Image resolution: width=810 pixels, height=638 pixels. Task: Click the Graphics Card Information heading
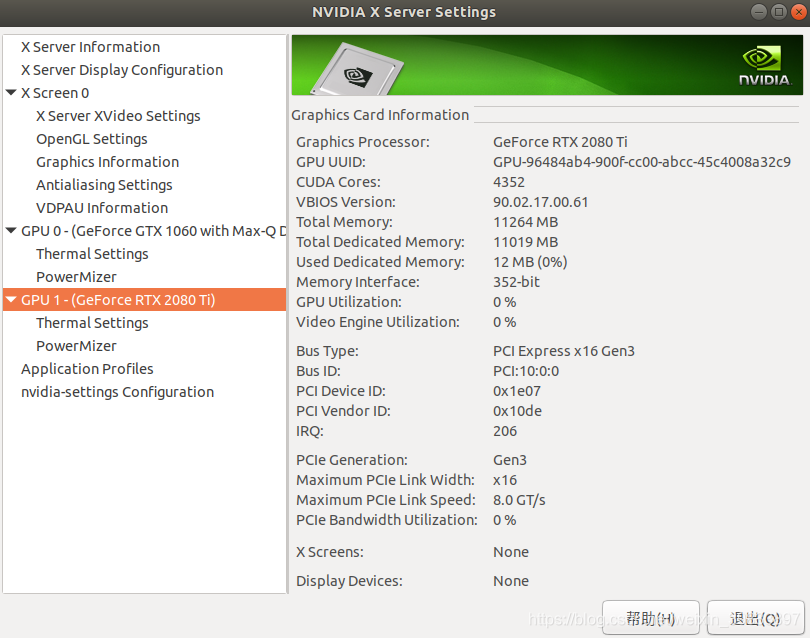[x=380, y=115]
